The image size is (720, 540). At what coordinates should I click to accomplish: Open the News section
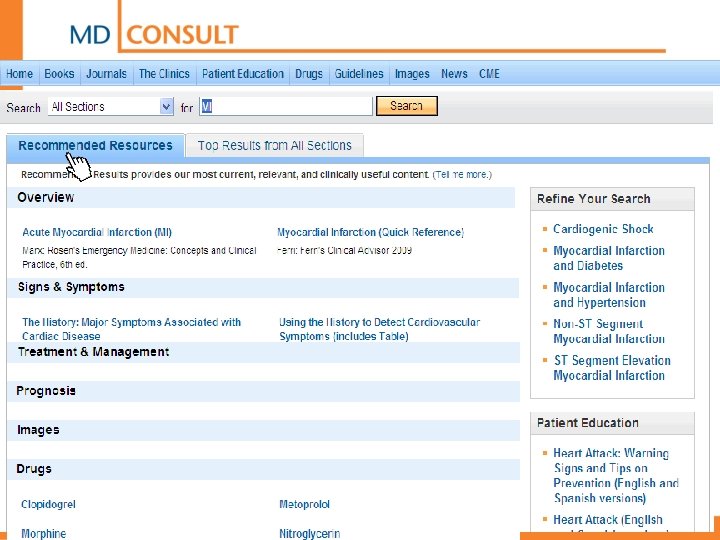454,74
